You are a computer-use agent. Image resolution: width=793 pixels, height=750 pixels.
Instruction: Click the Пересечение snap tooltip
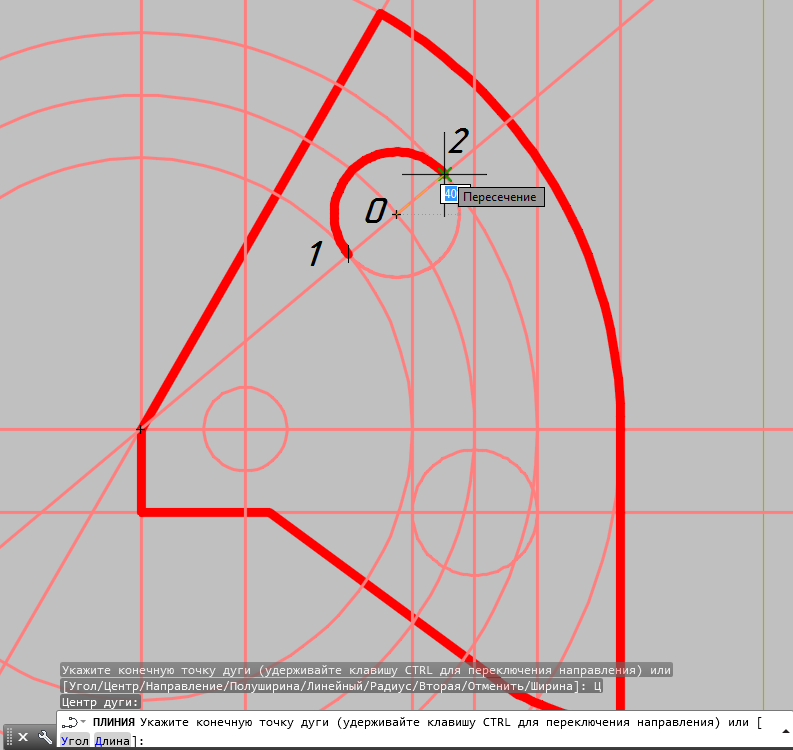[501, 197]
